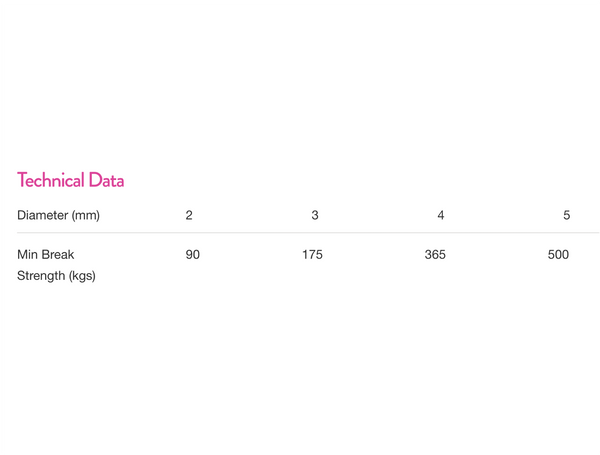
Task: Select the diameter value 2 cell
Action: [x=189, y=215]
